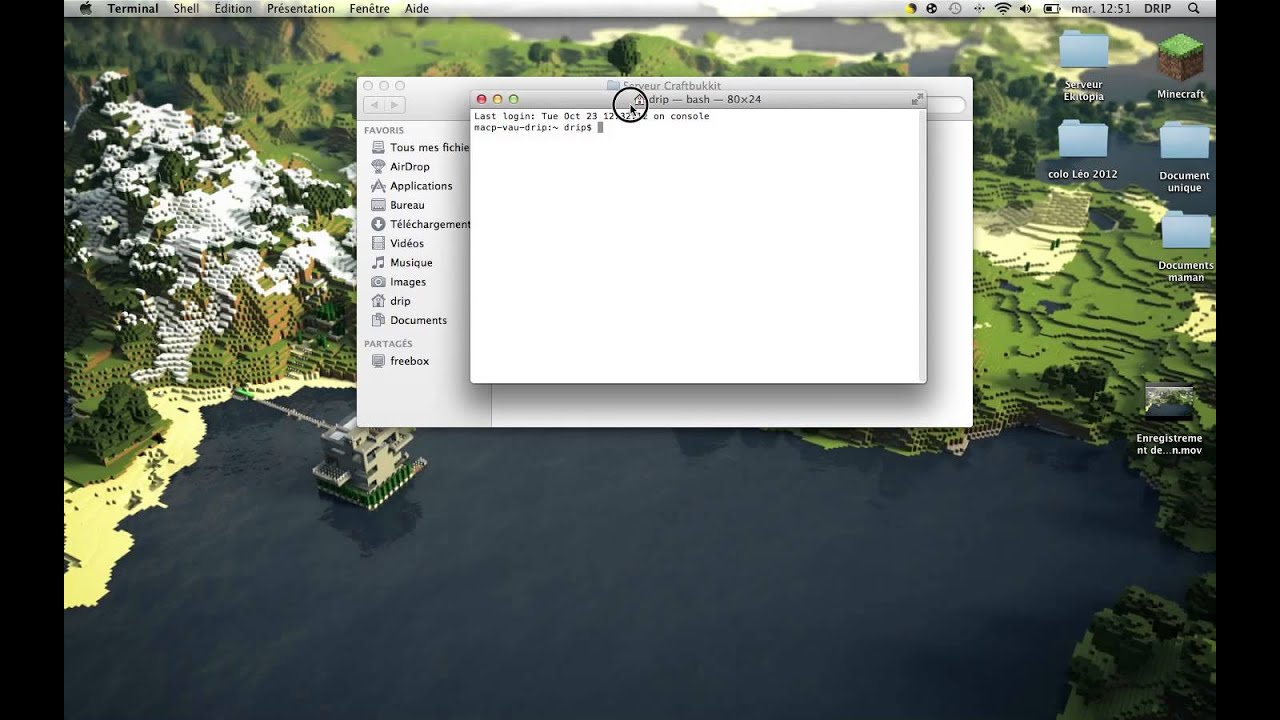Click the FAVORIS sidebar heading

point(384,130)
